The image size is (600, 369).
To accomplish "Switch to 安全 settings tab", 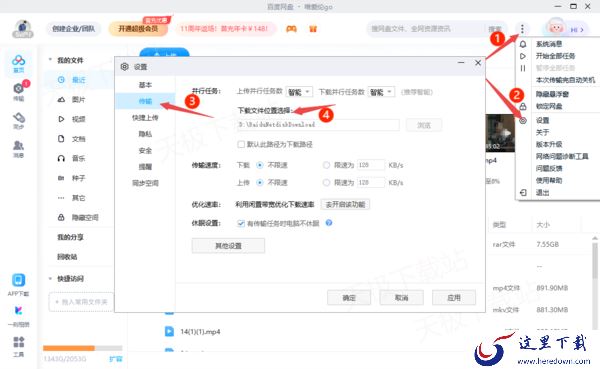I will tap(145, 150).
